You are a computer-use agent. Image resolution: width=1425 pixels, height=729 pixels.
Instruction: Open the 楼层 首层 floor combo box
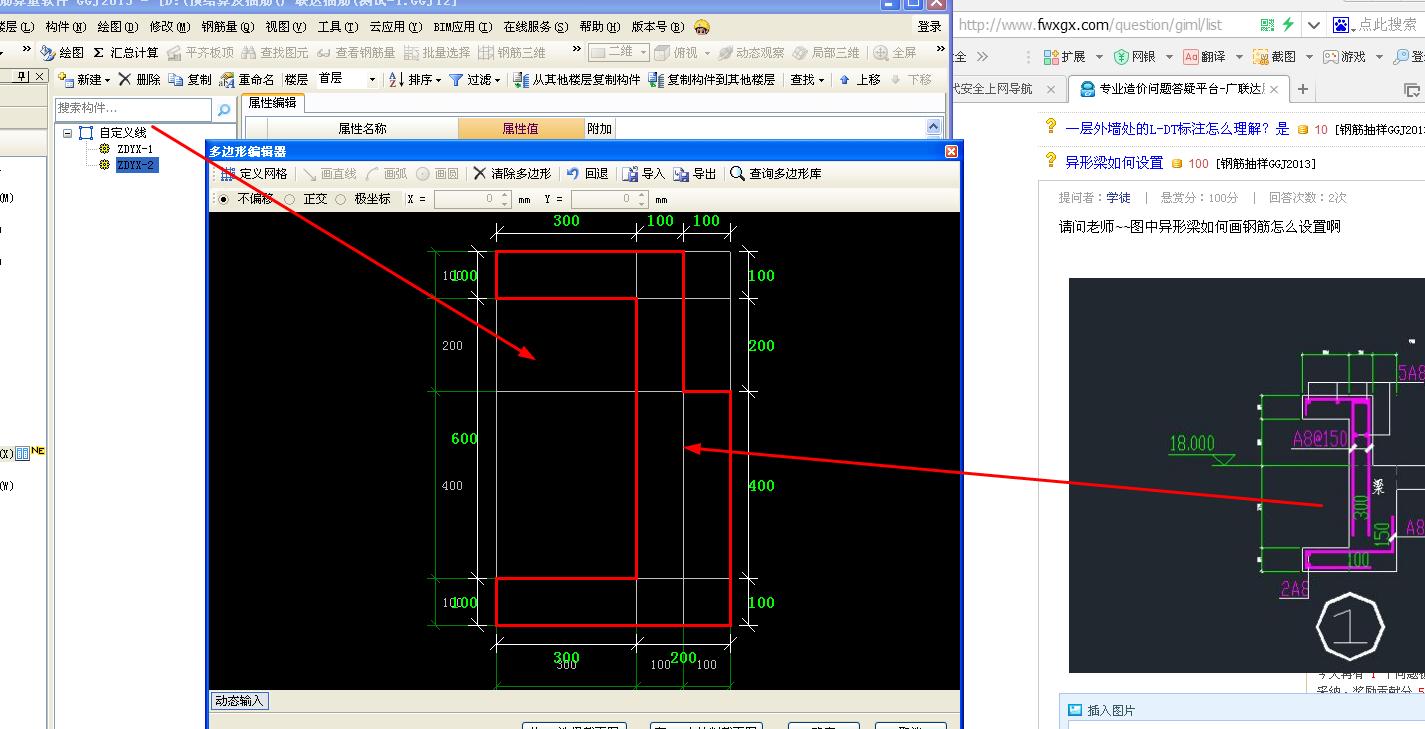pos(346,79)
